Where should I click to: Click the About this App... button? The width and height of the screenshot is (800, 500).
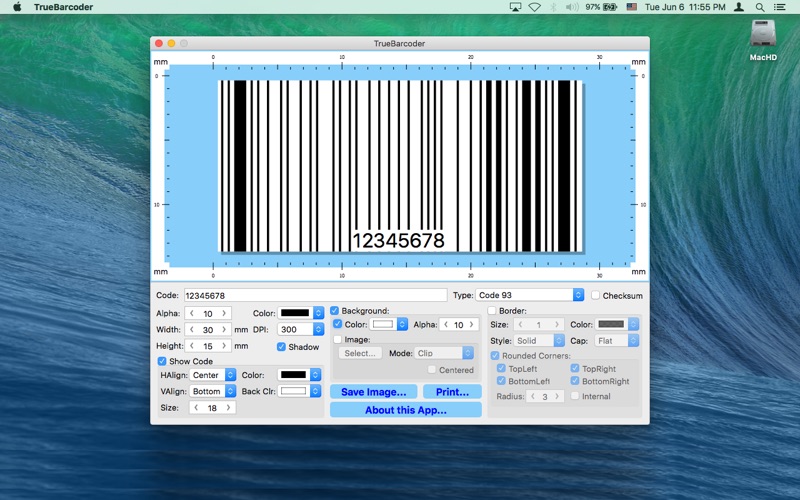click(406, 410)
